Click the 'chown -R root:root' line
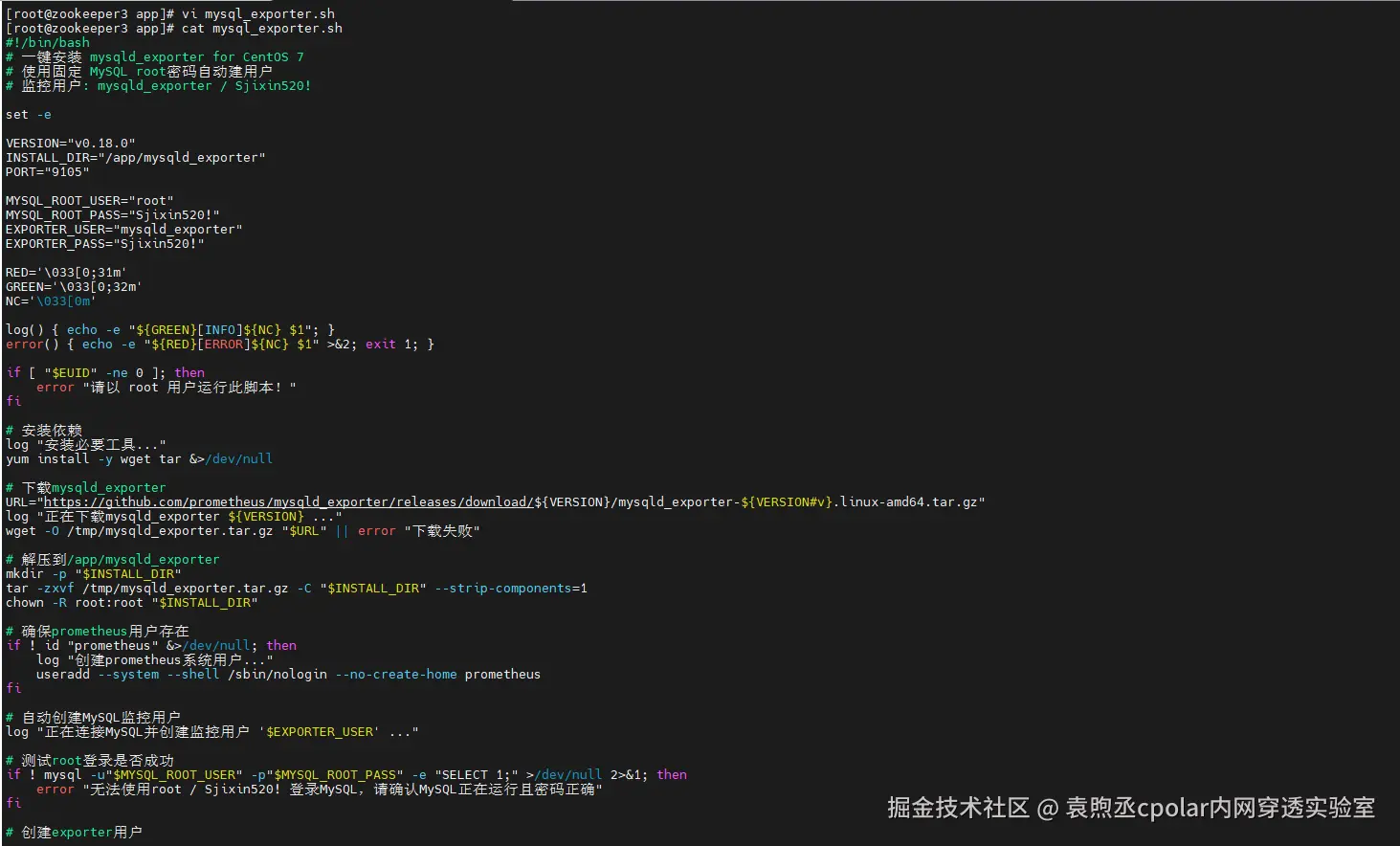Image resolution: width=1400 pixels, height=846 pixels. coord(132,603)
